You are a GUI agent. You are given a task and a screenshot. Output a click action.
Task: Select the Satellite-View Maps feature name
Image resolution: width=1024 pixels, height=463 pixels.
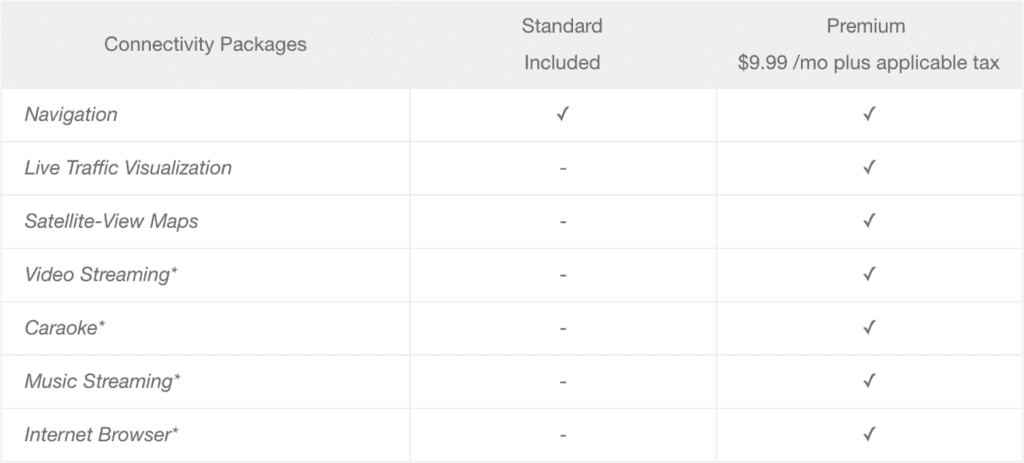coord(111,221)
